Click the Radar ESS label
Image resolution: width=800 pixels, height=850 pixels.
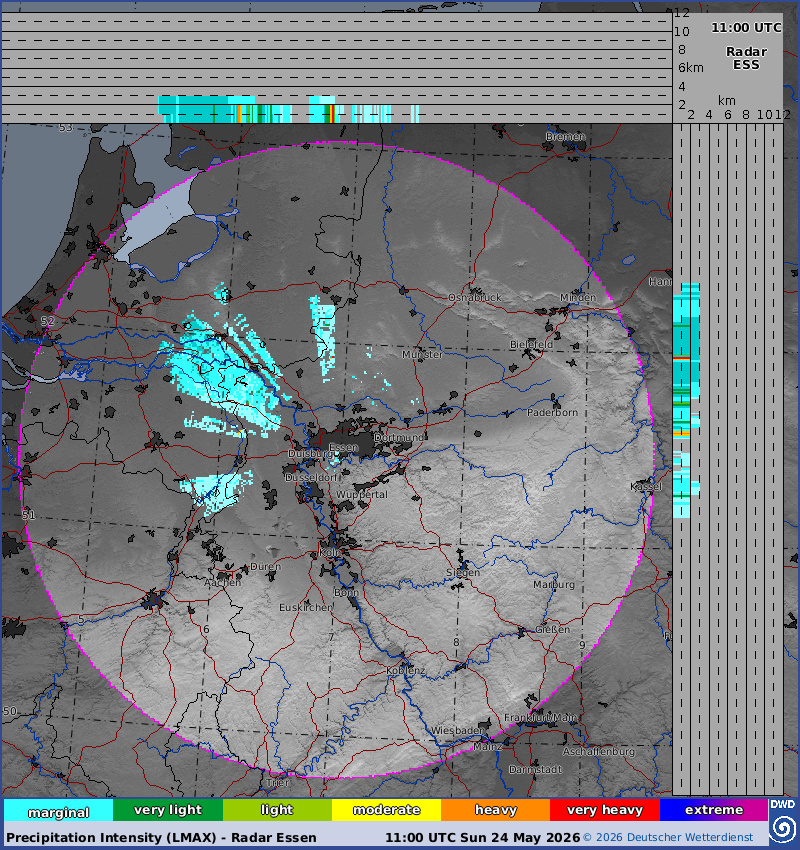click(746, 59)
